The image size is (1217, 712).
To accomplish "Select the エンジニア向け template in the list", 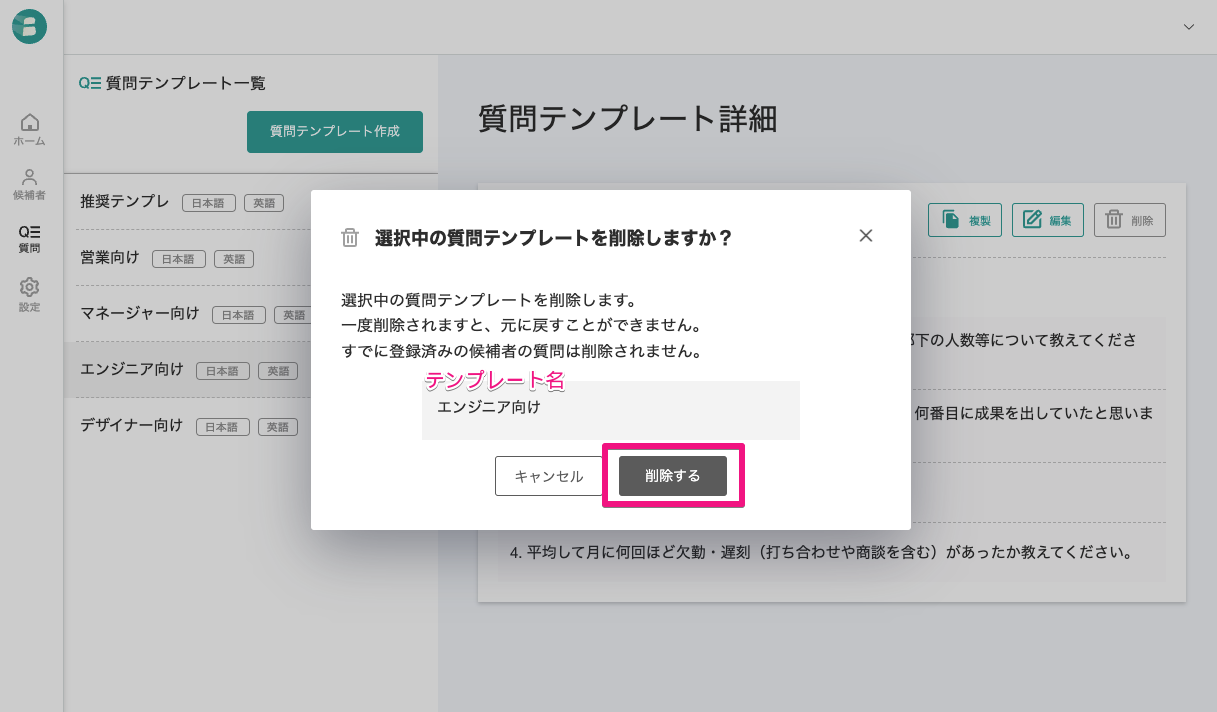I will pos(250,370).
